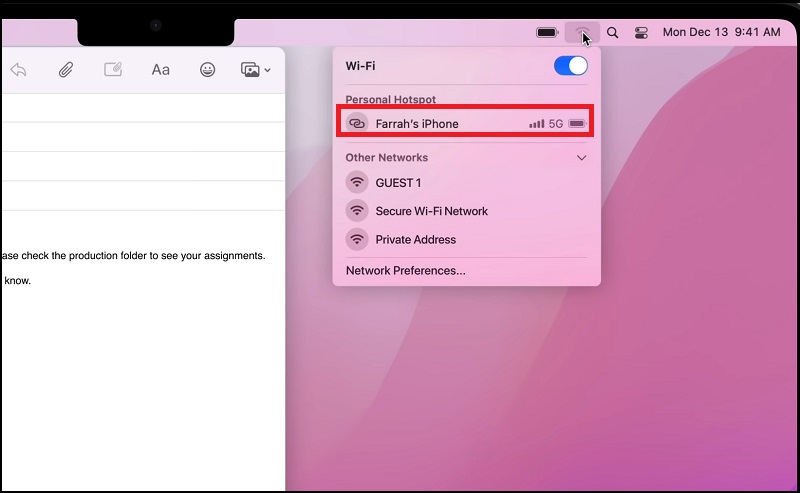Click the date and time Mon Dec 13

pyautogui.click(x=721, y=32)
